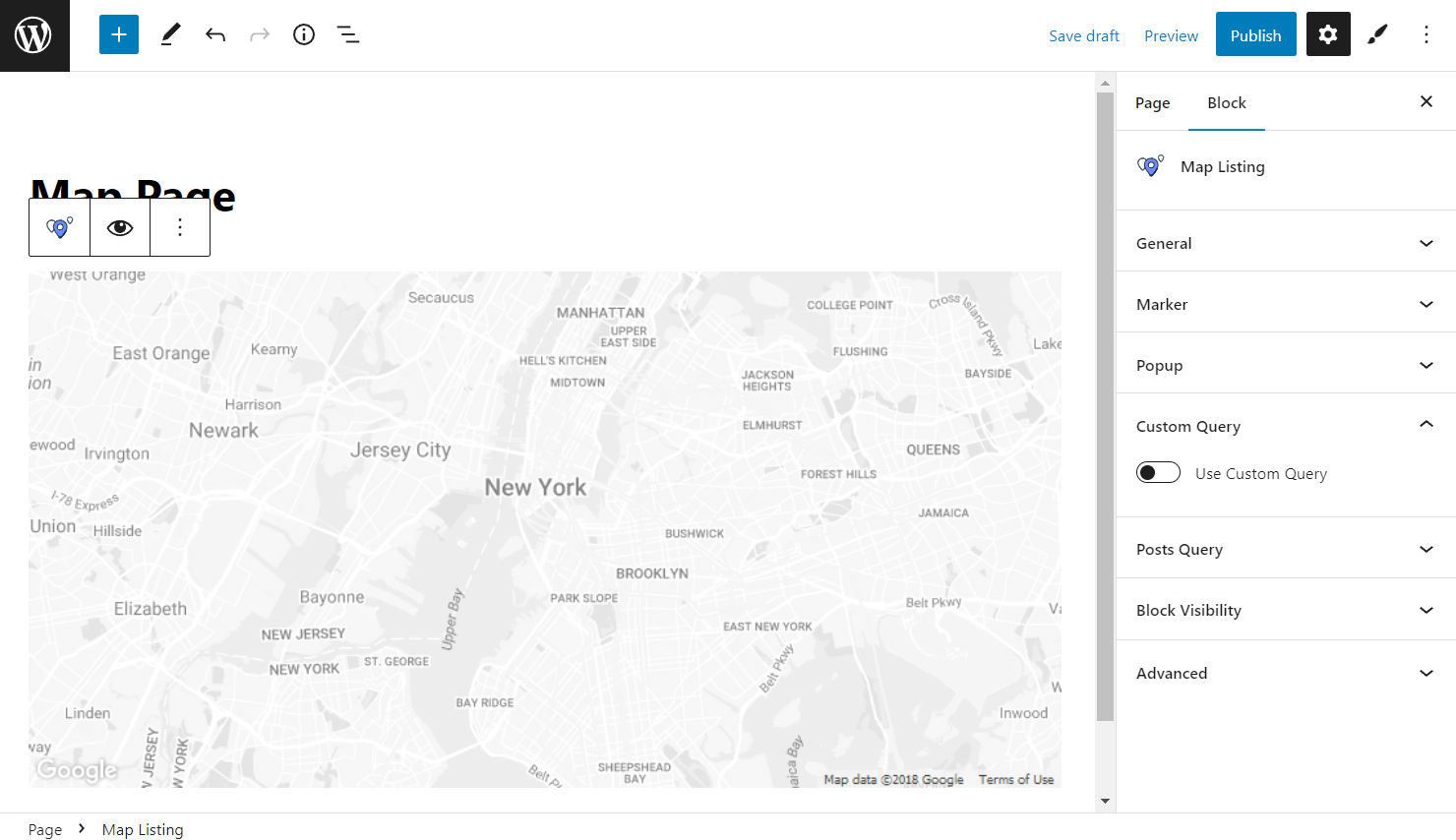Click the redo arrow icon

tap(260, 34)
